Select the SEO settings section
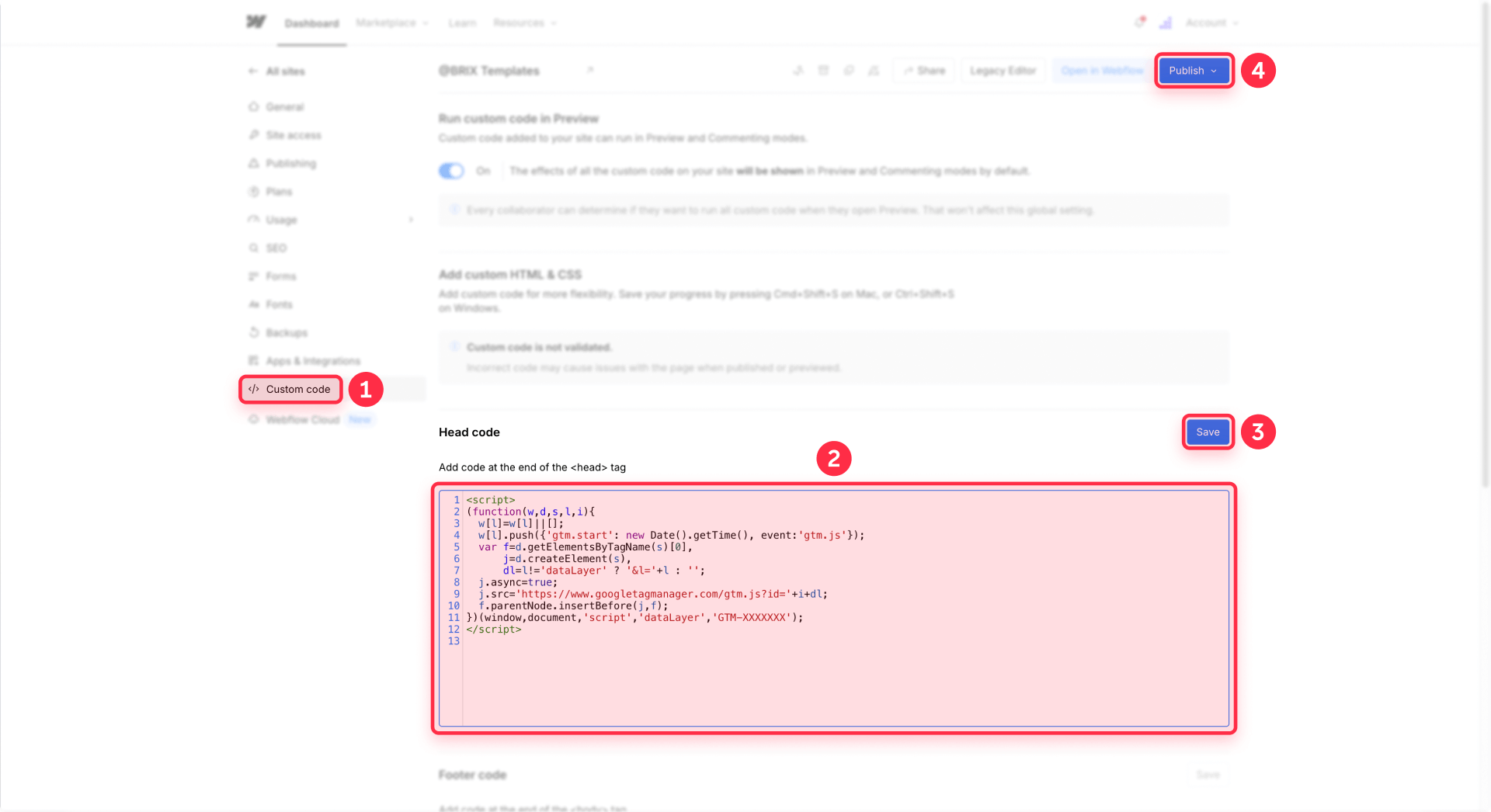 [x=275, y=248]
